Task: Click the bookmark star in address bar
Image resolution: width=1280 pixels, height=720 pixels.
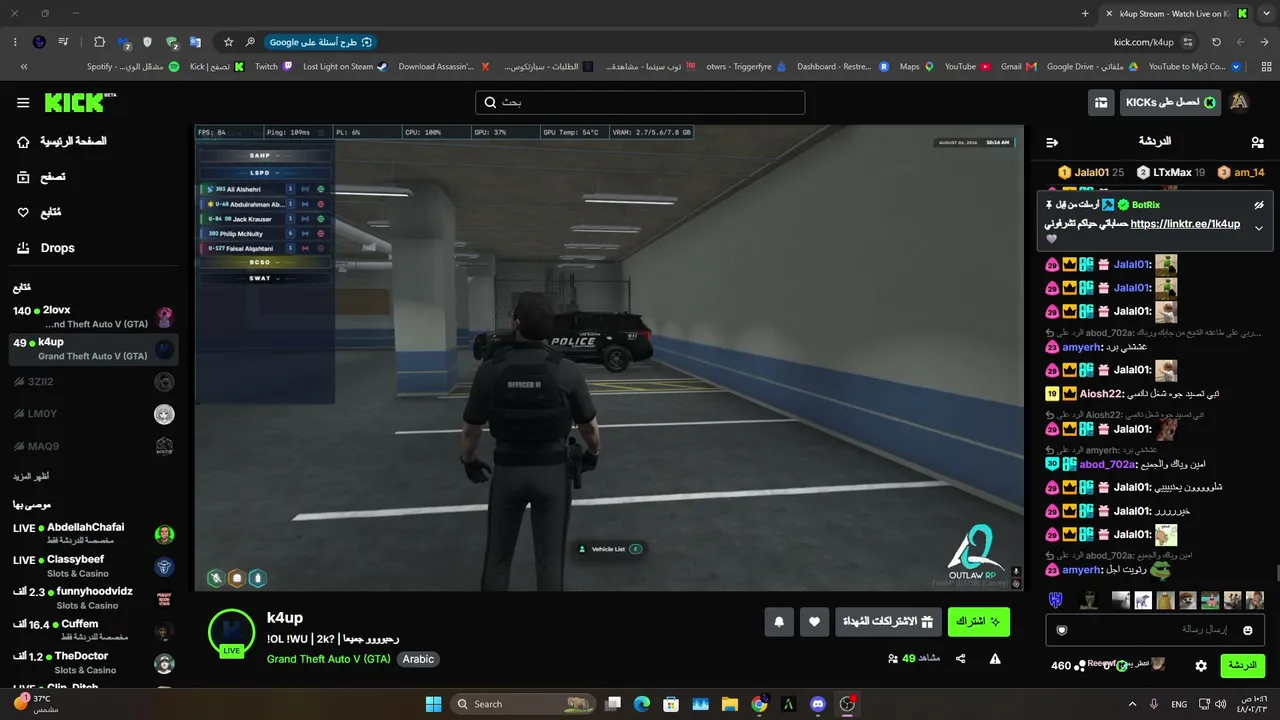Action: pos(228,42)
